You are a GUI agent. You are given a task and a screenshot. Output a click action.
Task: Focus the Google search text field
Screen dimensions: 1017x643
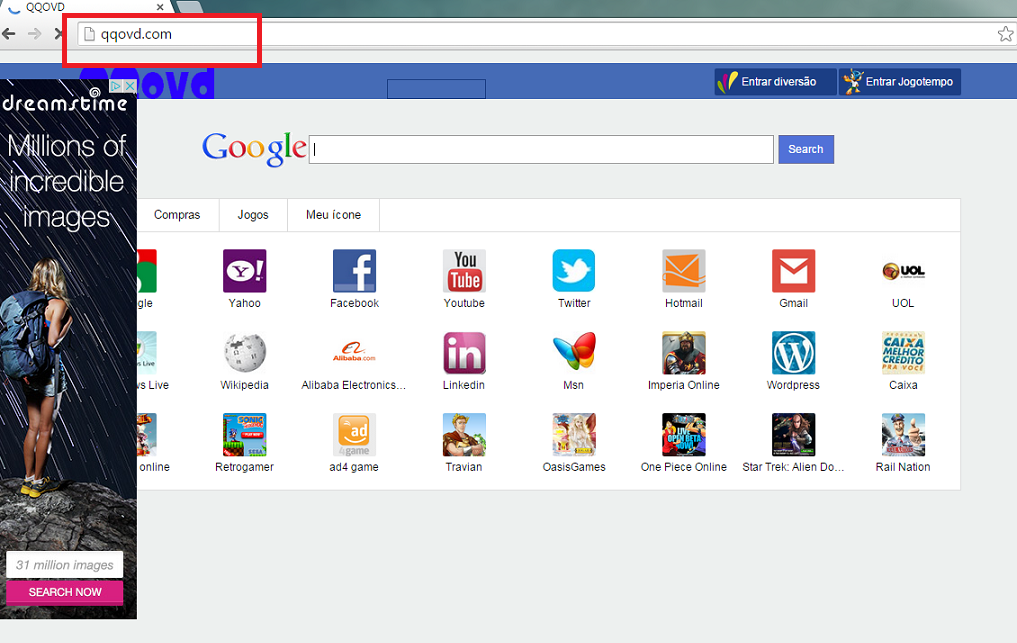(541, 150)
